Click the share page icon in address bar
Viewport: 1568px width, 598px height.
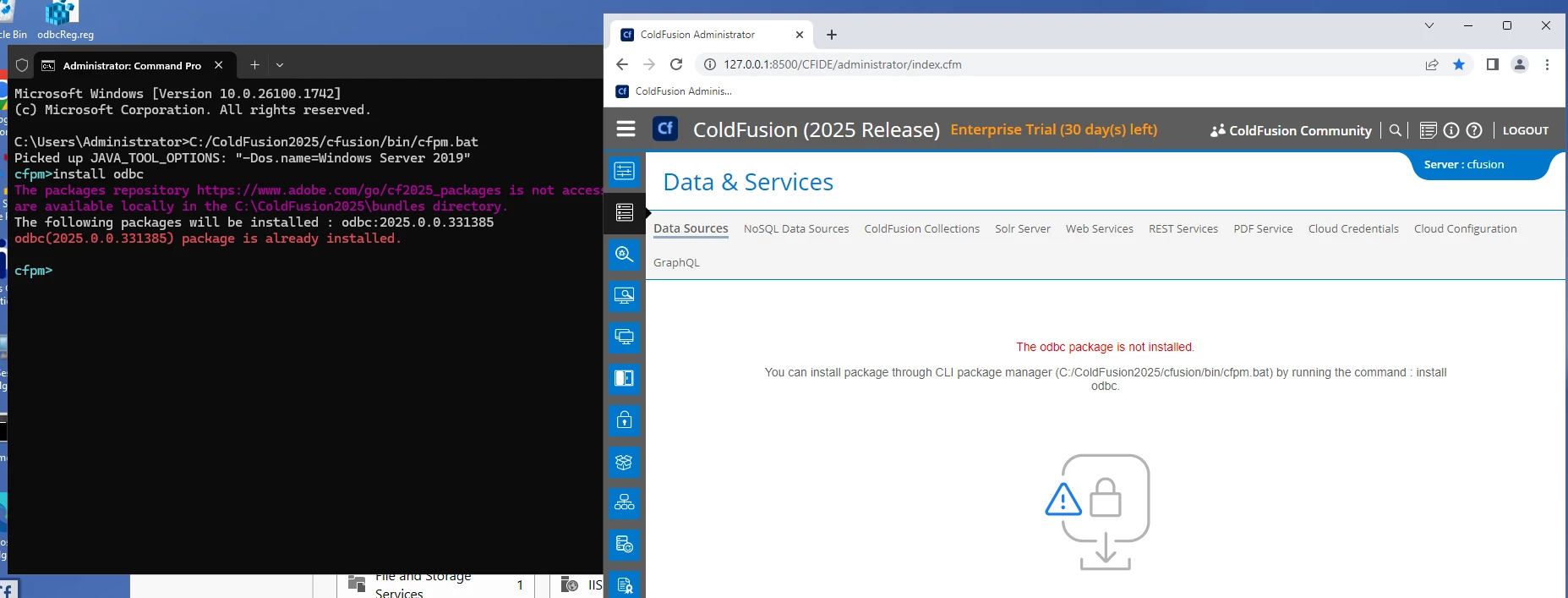click(x=1432, y=64)
